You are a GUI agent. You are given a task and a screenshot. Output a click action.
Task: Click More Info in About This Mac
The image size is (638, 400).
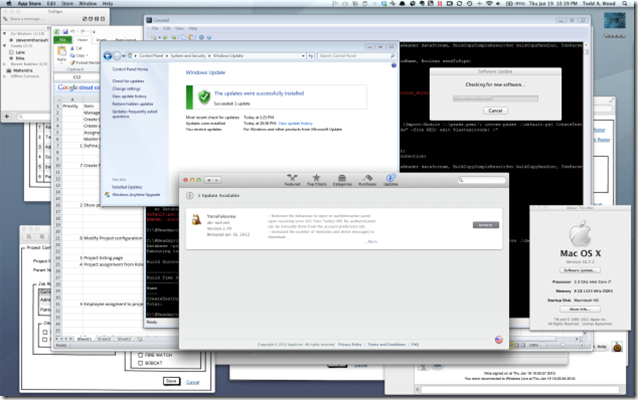click(580, 309)
